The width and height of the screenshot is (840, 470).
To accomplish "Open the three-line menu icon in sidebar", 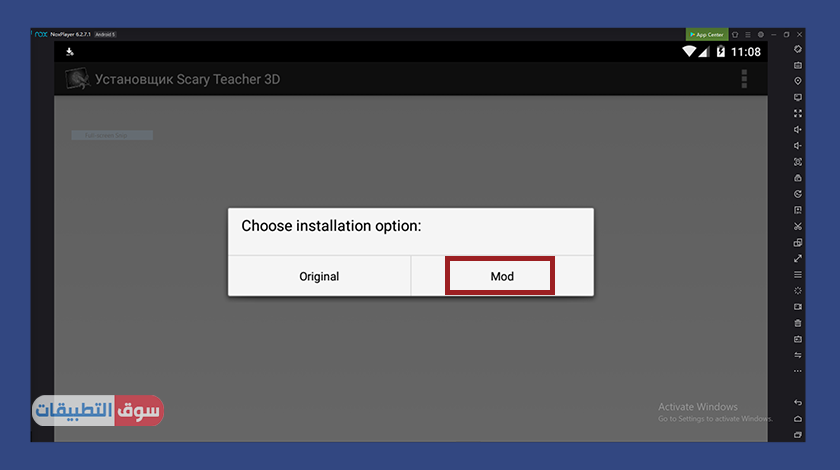I will pos(798,274).
